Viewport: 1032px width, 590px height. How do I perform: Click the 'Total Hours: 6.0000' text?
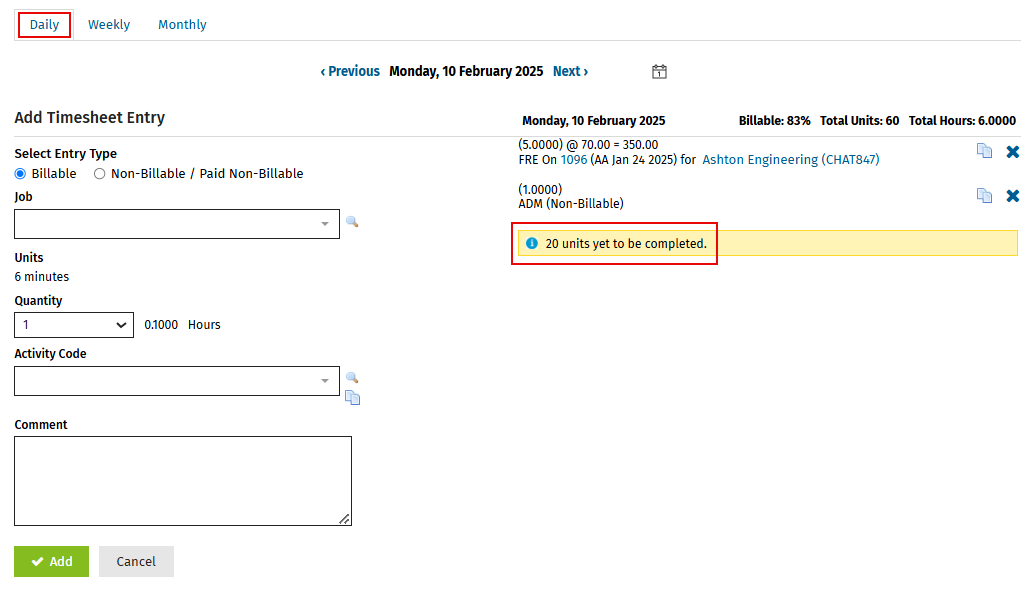click(x=962, y=121)
